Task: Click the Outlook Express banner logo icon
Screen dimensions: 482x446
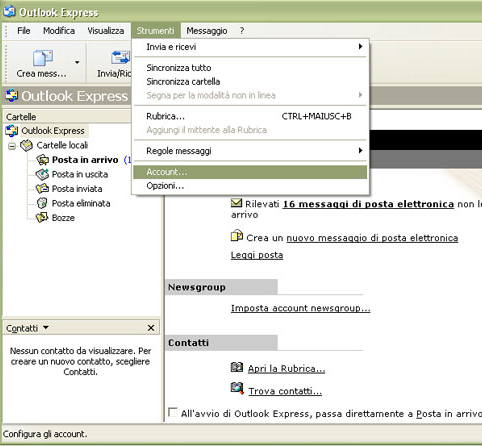Action: 12,96
